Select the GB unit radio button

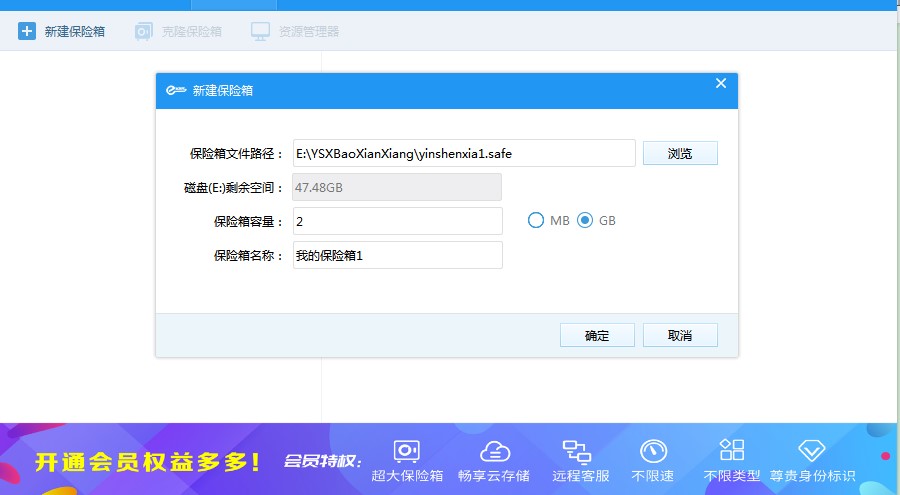click(585, 221)
